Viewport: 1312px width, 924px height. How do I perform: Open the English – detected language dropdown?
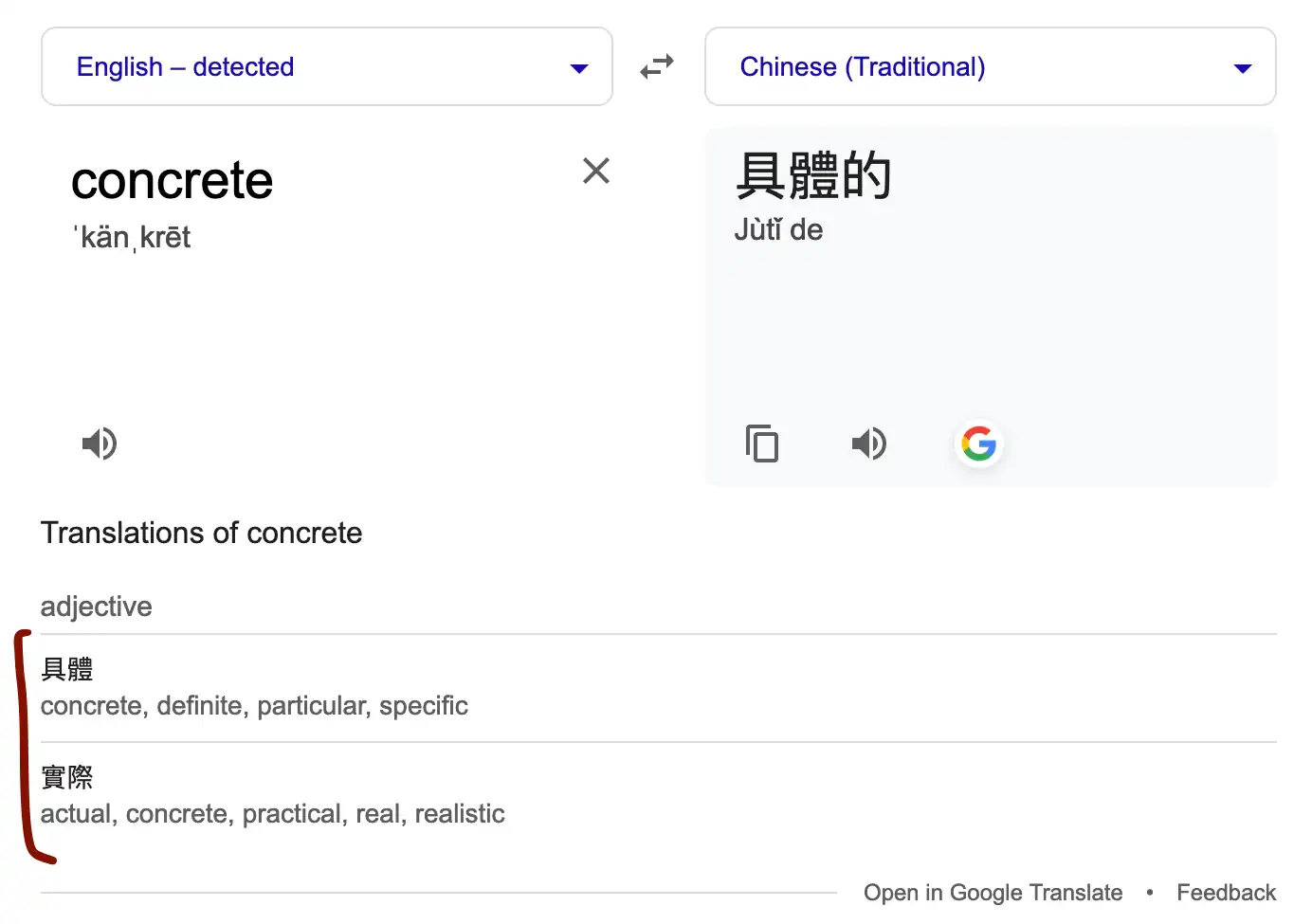tap(327, 66)
